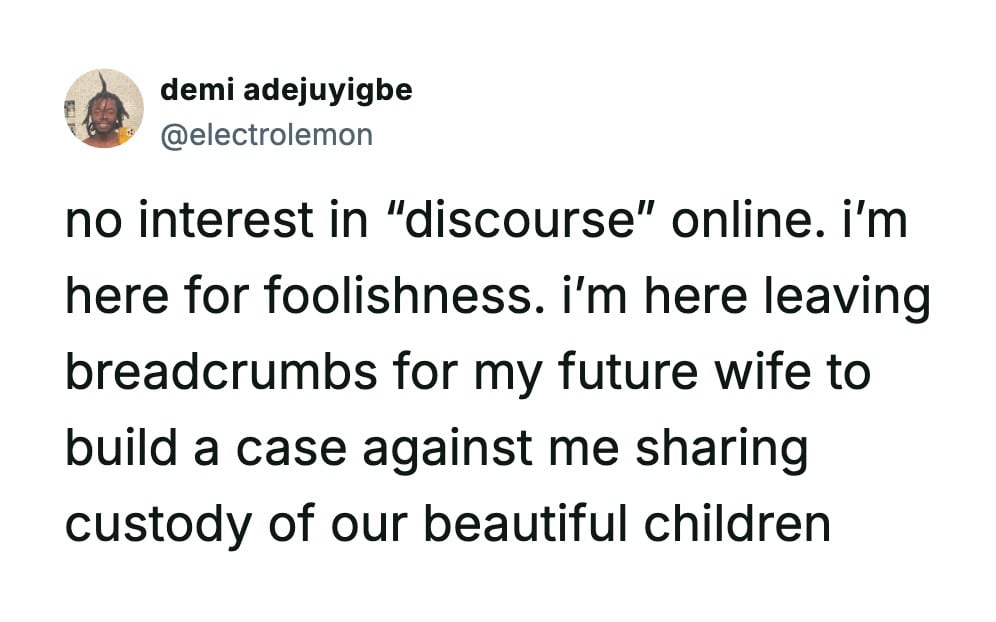Click the word "no" starting the tweet
Viewport: 996px width, 622px height.
90,220
